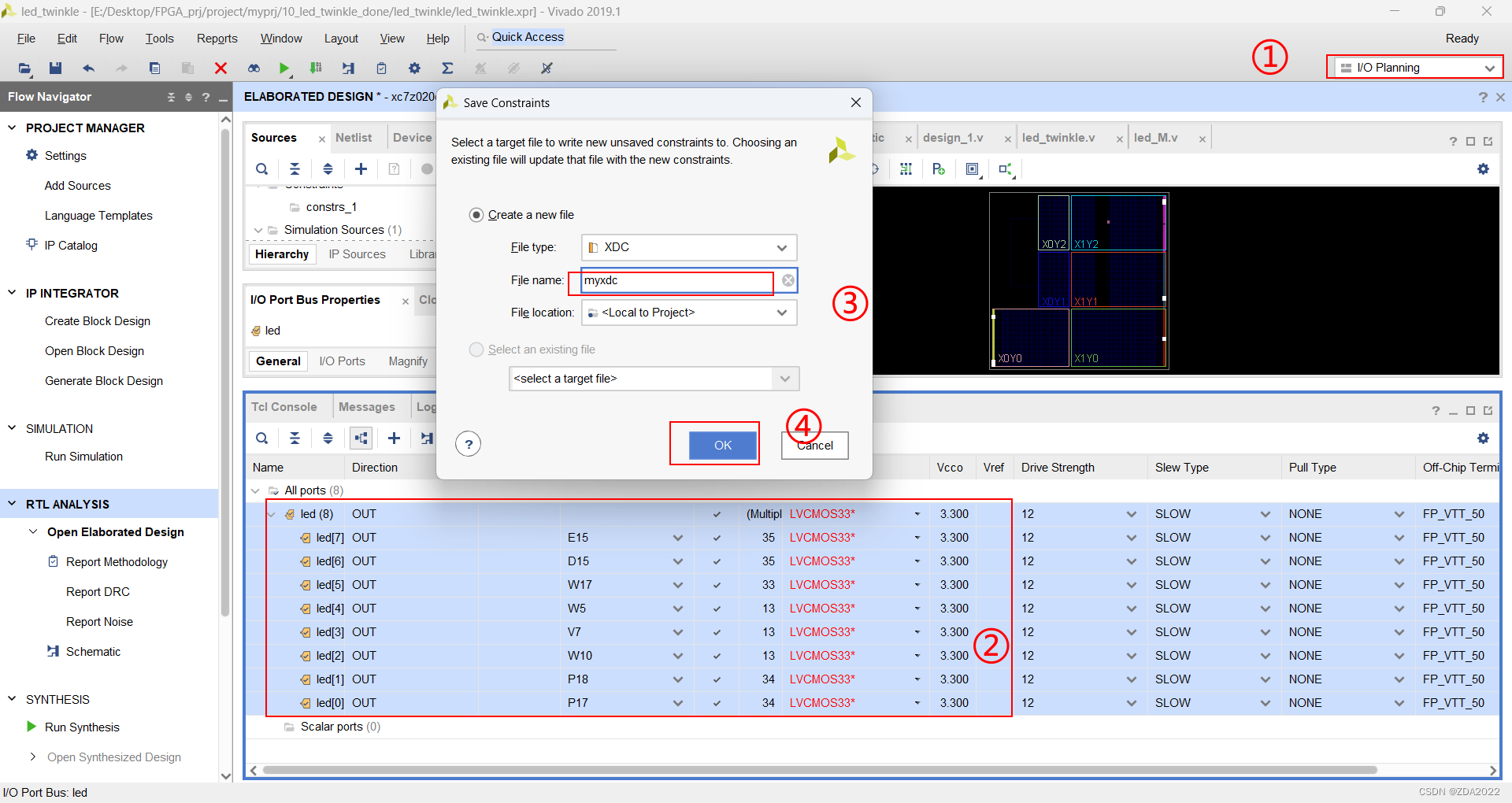Toggle Fixed checkmark for led[4] row
Image resolution: width=1512 pixels, height=803 pixels.
point(717,609)
